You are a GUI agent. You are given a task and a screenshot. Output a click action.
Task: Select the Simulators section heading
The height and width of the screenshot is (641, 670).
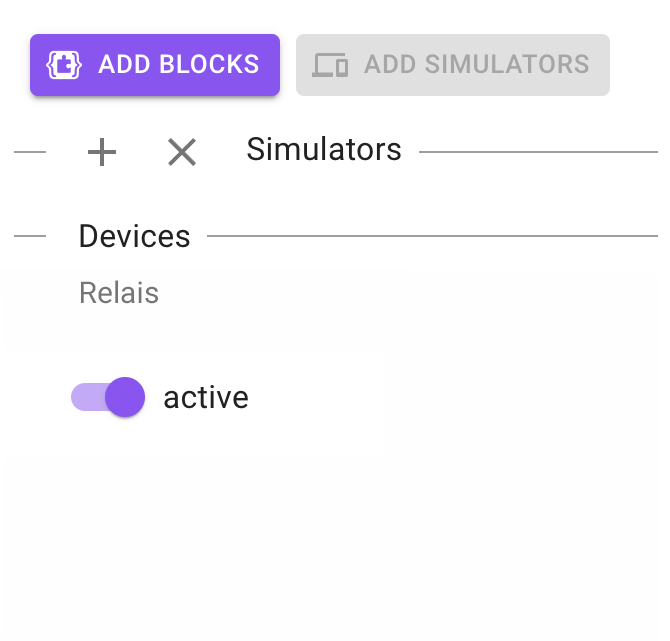click(x=324, y=150)
